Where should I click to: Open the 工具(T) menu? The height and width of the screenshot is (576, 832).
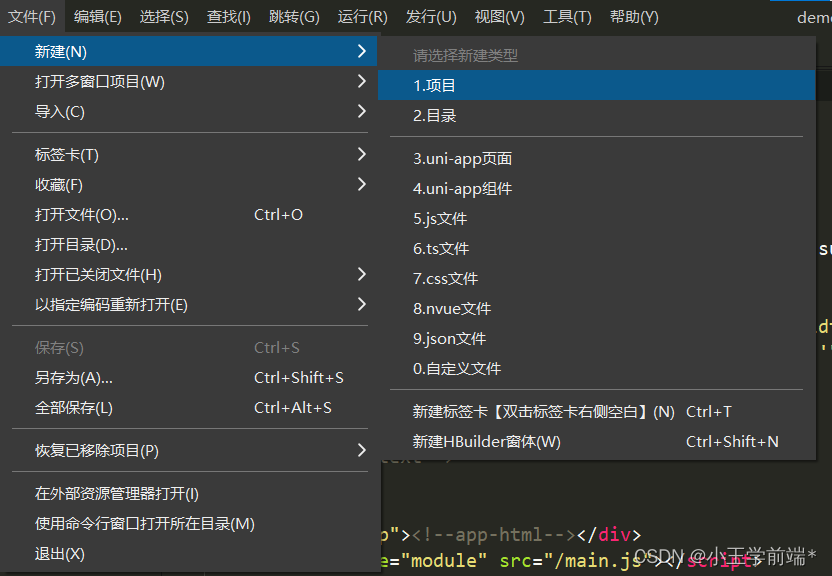567,17
